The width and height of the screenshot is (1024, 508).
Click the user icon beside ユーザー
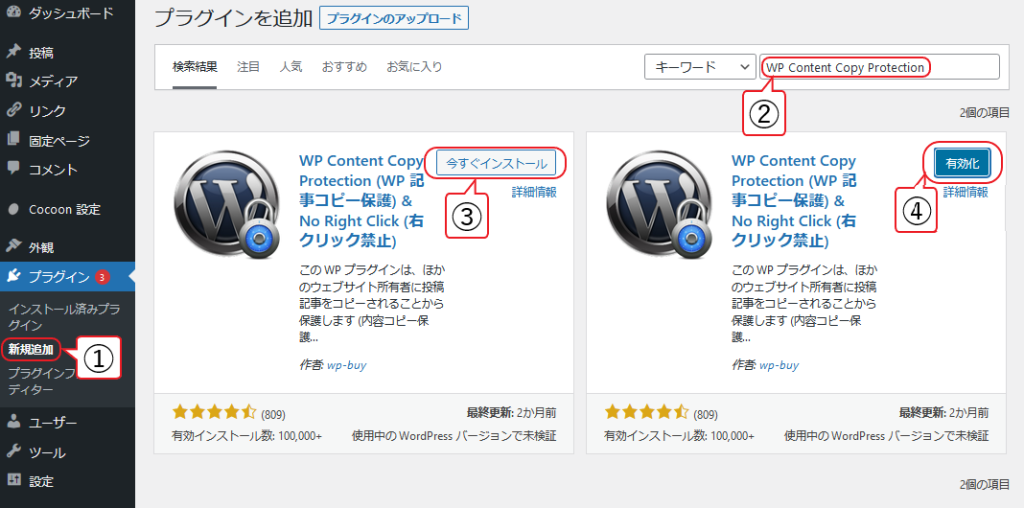point(13,422)
